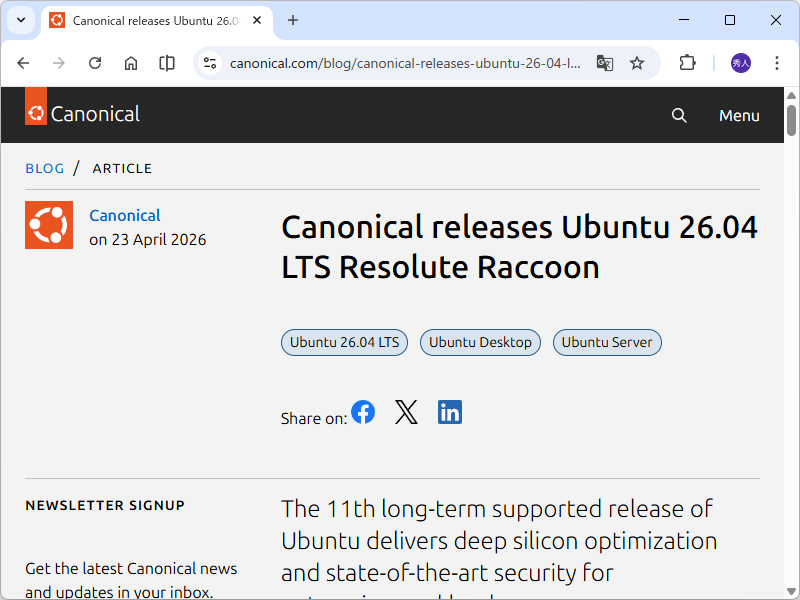The width and height of the screenshot is (800, 600).
Task: Open the site search magnifier
Action: tap(679, 115)
